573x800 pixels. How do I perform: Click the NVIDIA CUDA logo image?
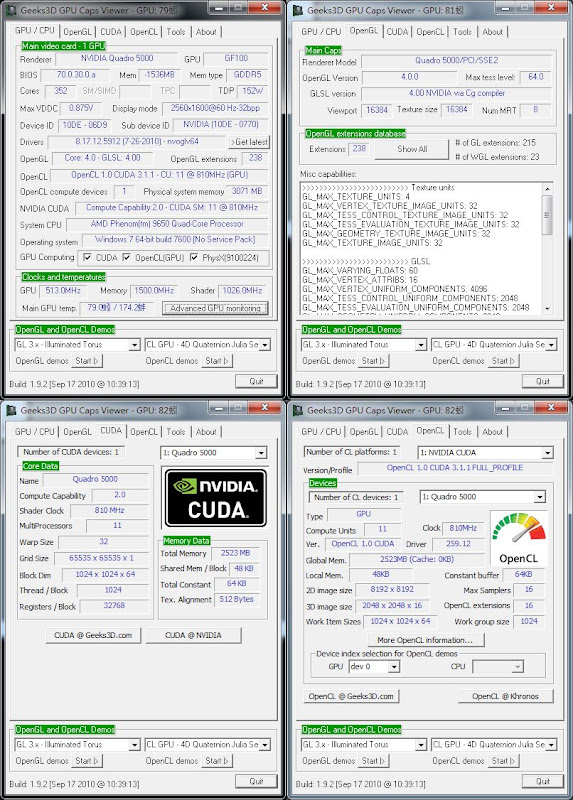point(215,498)
